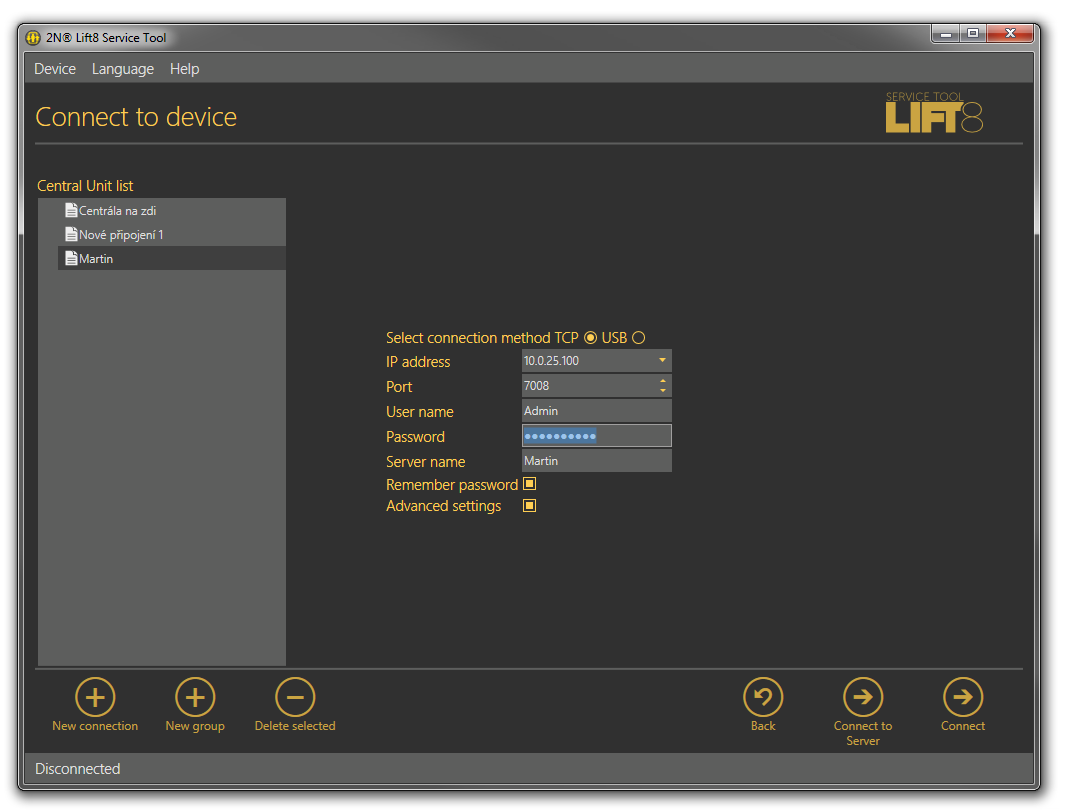Open the Language menu

click(x=123, y=69)
